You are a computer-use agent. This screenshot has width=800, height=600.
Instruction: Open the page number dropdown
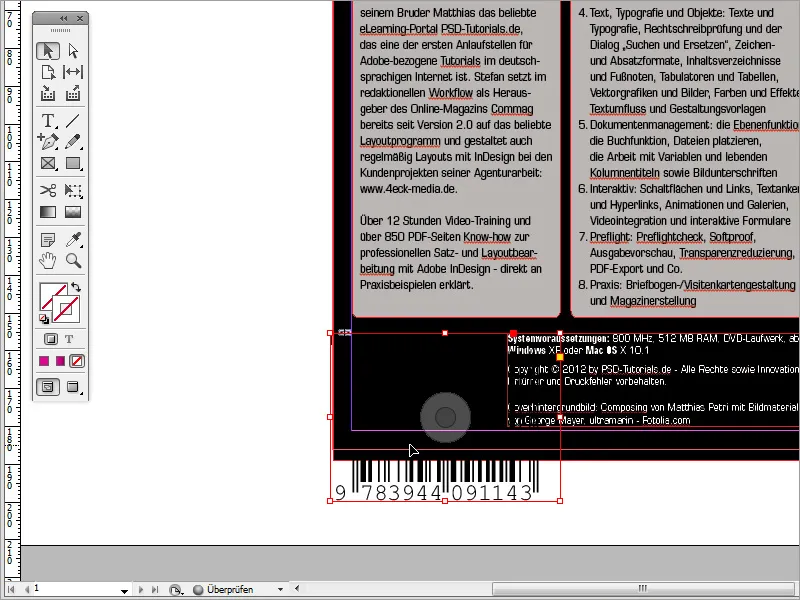coord(124,590)
